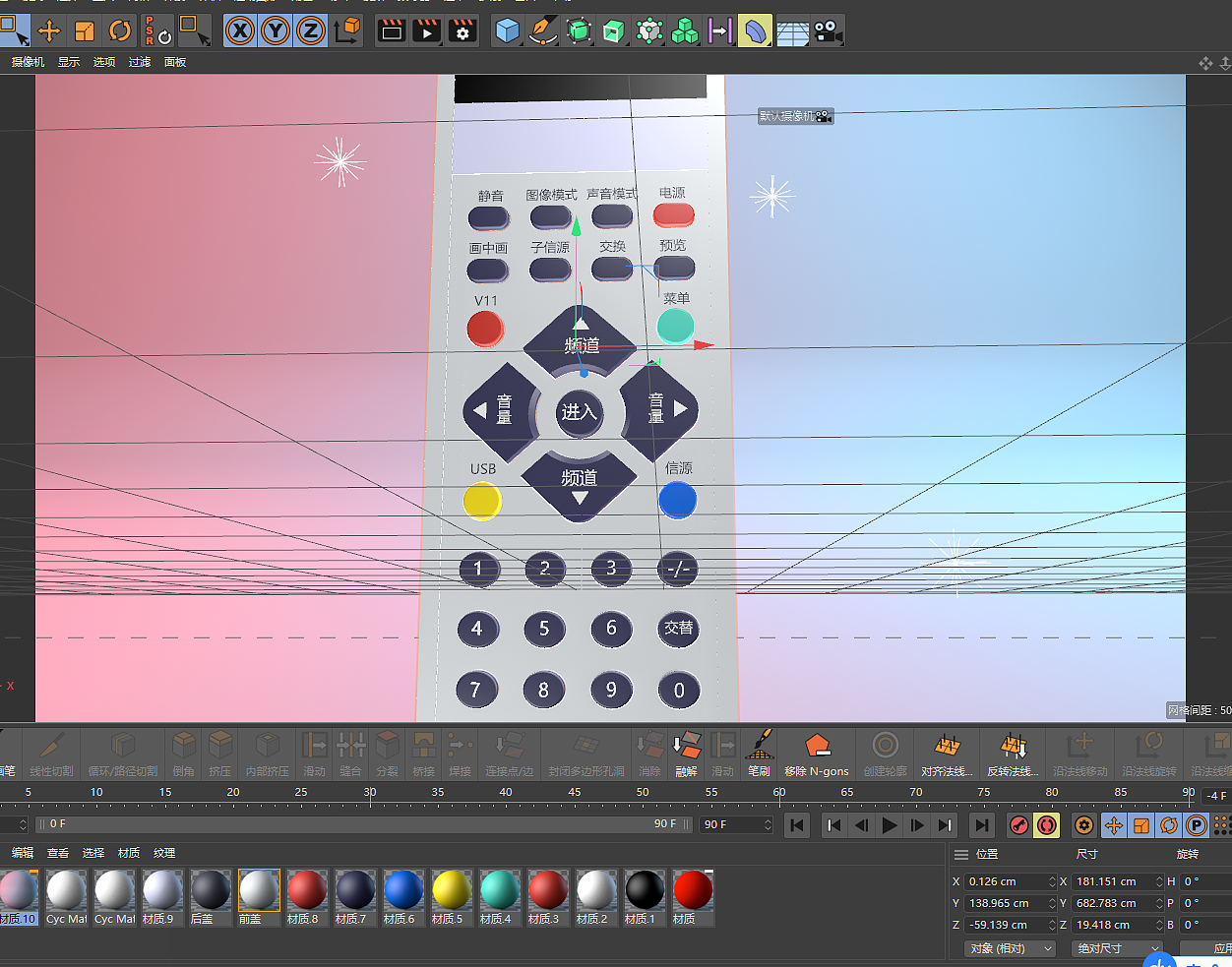1232x967 pixels.
Task: Open the 90 F frame range dropdown
Action: [736, 824]
